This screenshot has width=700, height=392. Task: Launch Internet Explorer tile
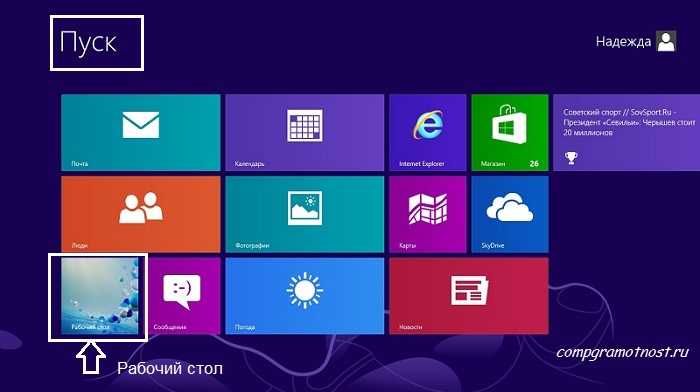click(427, 132)
